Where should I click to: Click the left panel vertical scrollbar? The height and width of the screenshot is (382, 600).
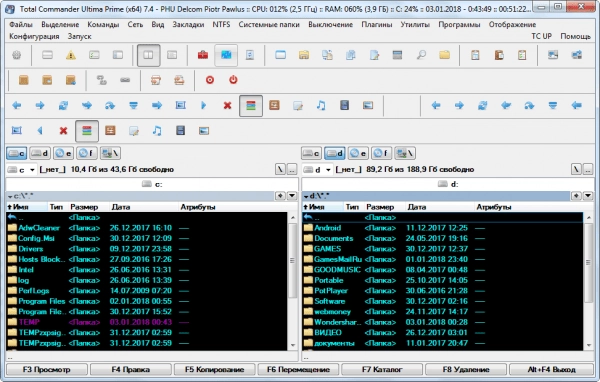pos(293,281)
